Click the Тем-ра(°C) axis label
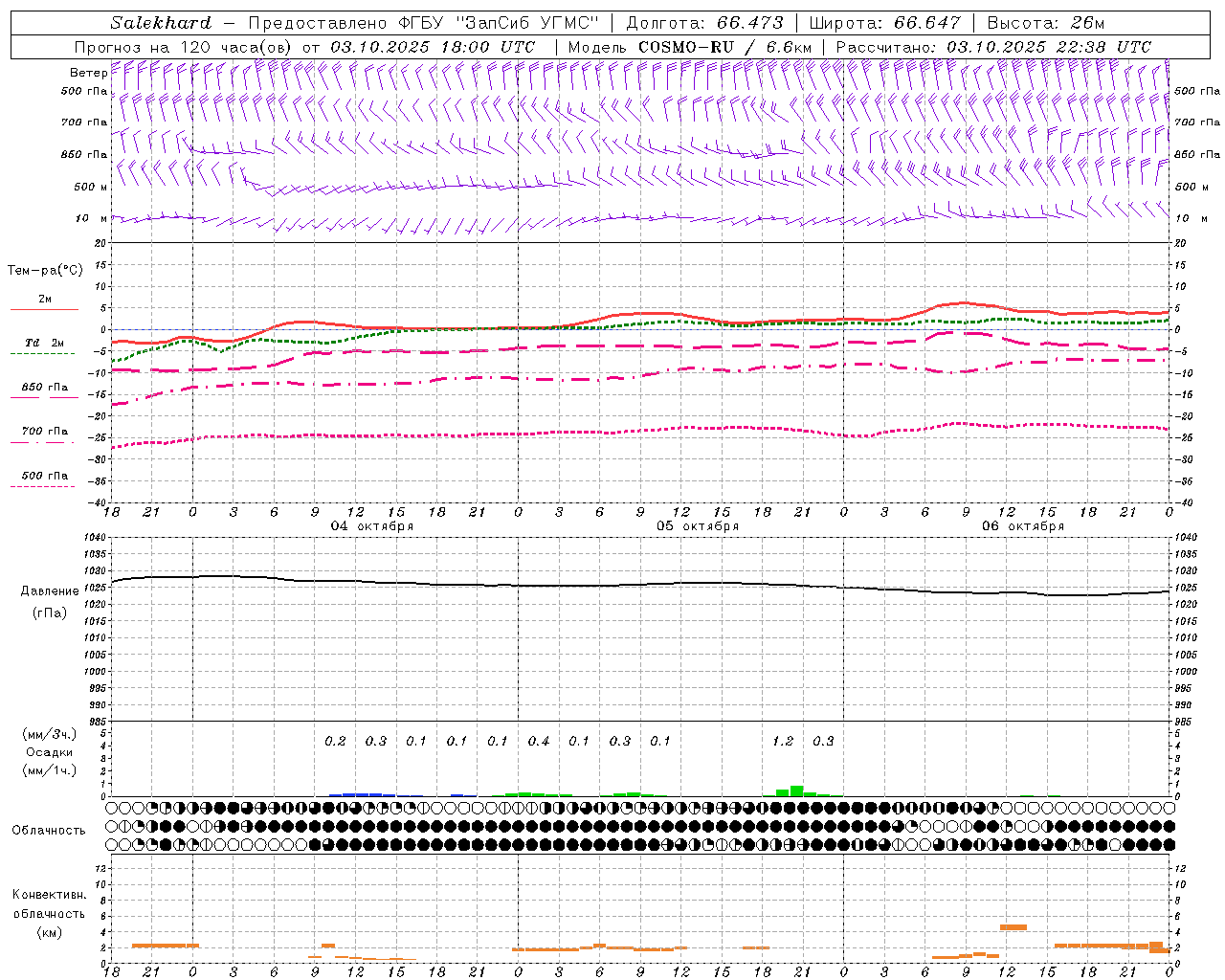Viewport: 1225px width, 980px height. (x=45, y=271)
